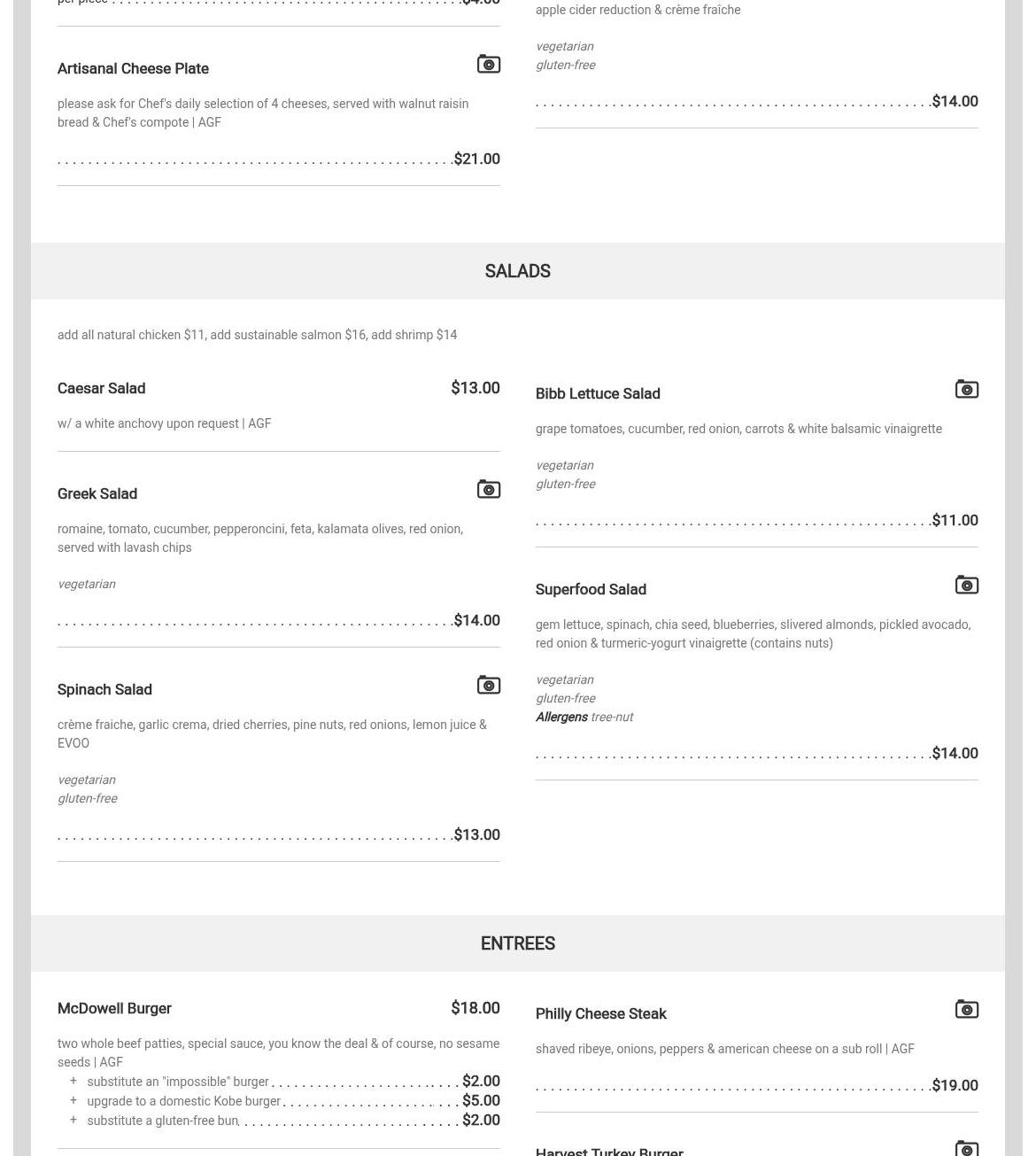The image size is (1036, 1156).
Task: Click the SALADS section header
Action: click(517, 271)
